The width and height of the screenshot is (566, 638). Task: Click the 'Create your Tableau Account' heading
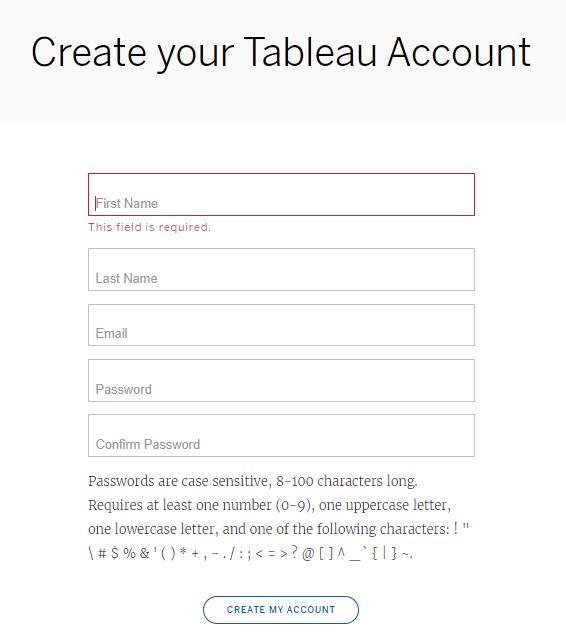tap(281, 53)
